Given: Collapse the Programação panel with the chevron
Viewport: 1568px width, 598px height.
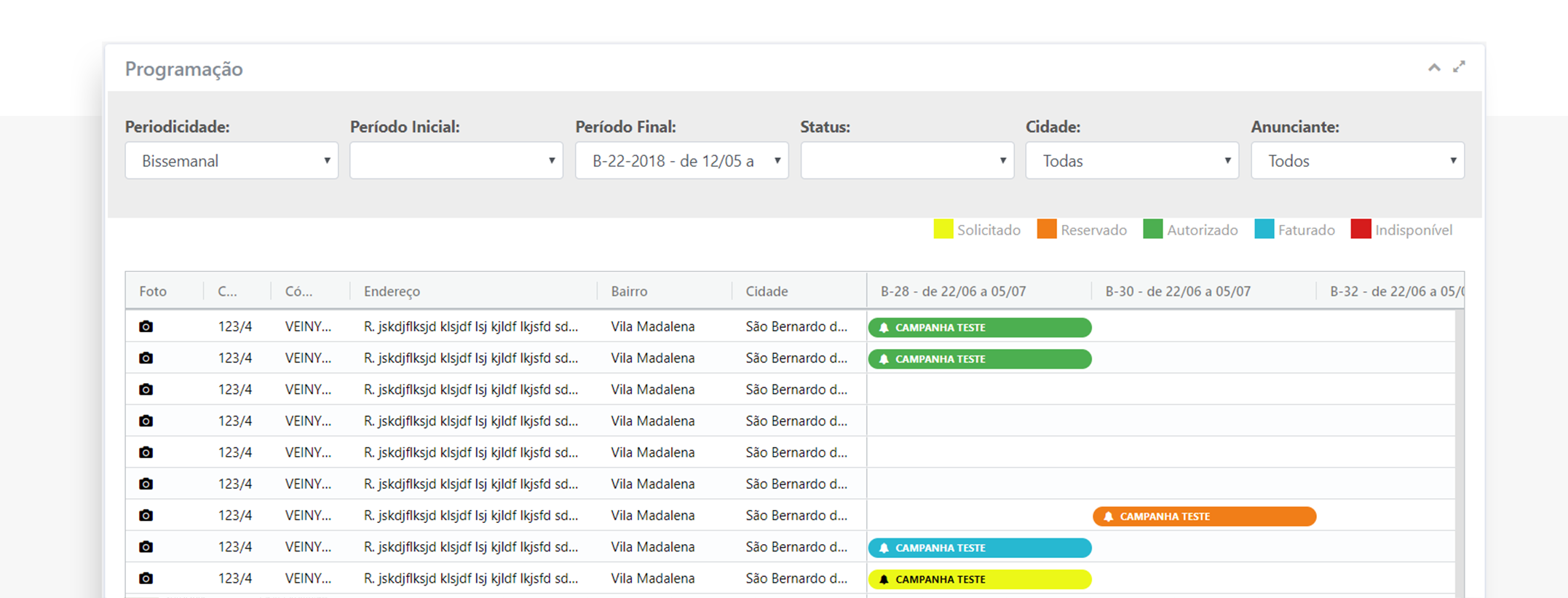Looking at the screenshot, I should (1433, 68).
